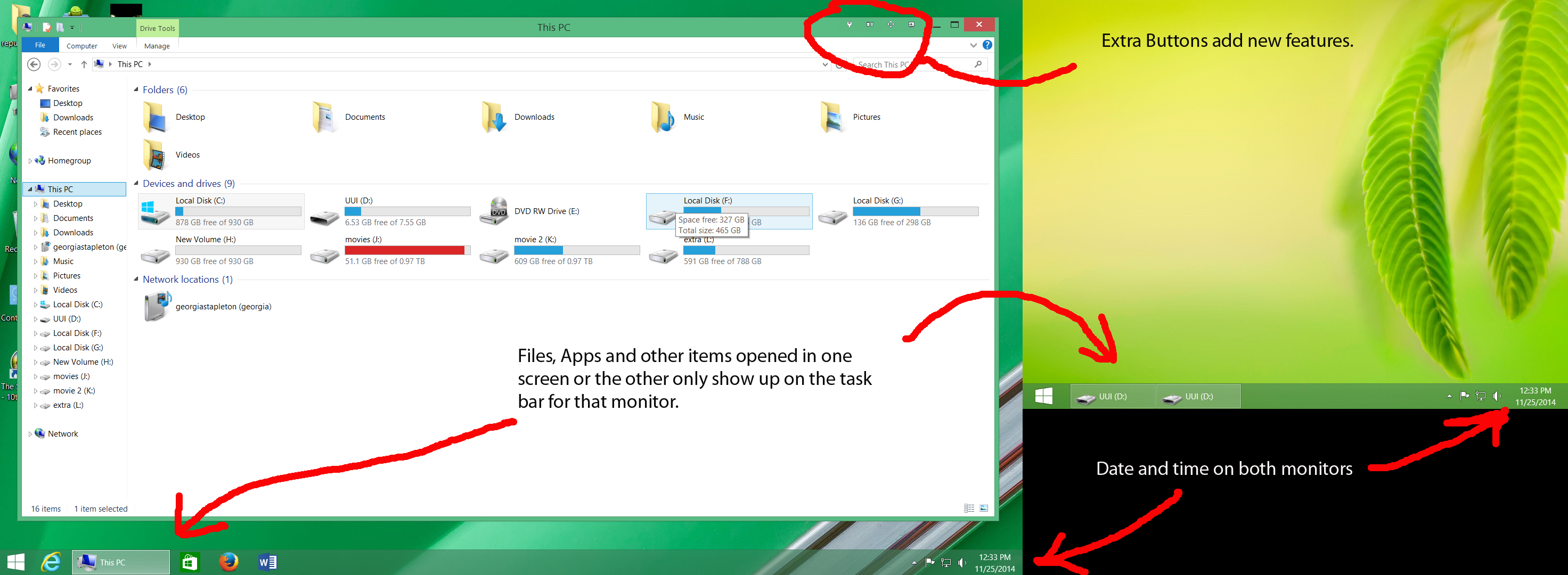Open Word from the taskbar
This screenshot has width=1568, height=575.
(267, 562)
